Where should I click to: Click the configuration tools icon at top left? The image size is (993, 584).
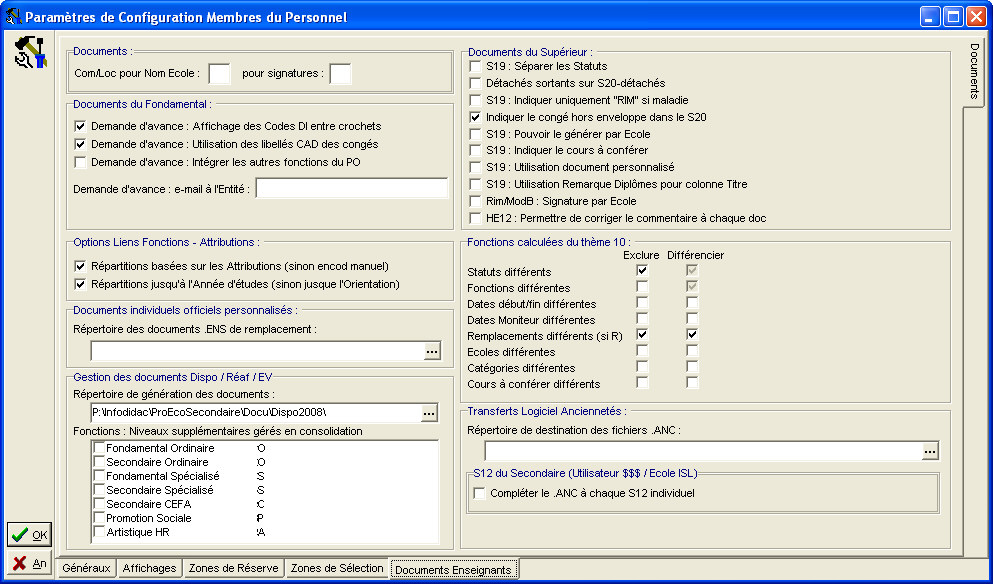pyautogui.click(x=29, y=52)
